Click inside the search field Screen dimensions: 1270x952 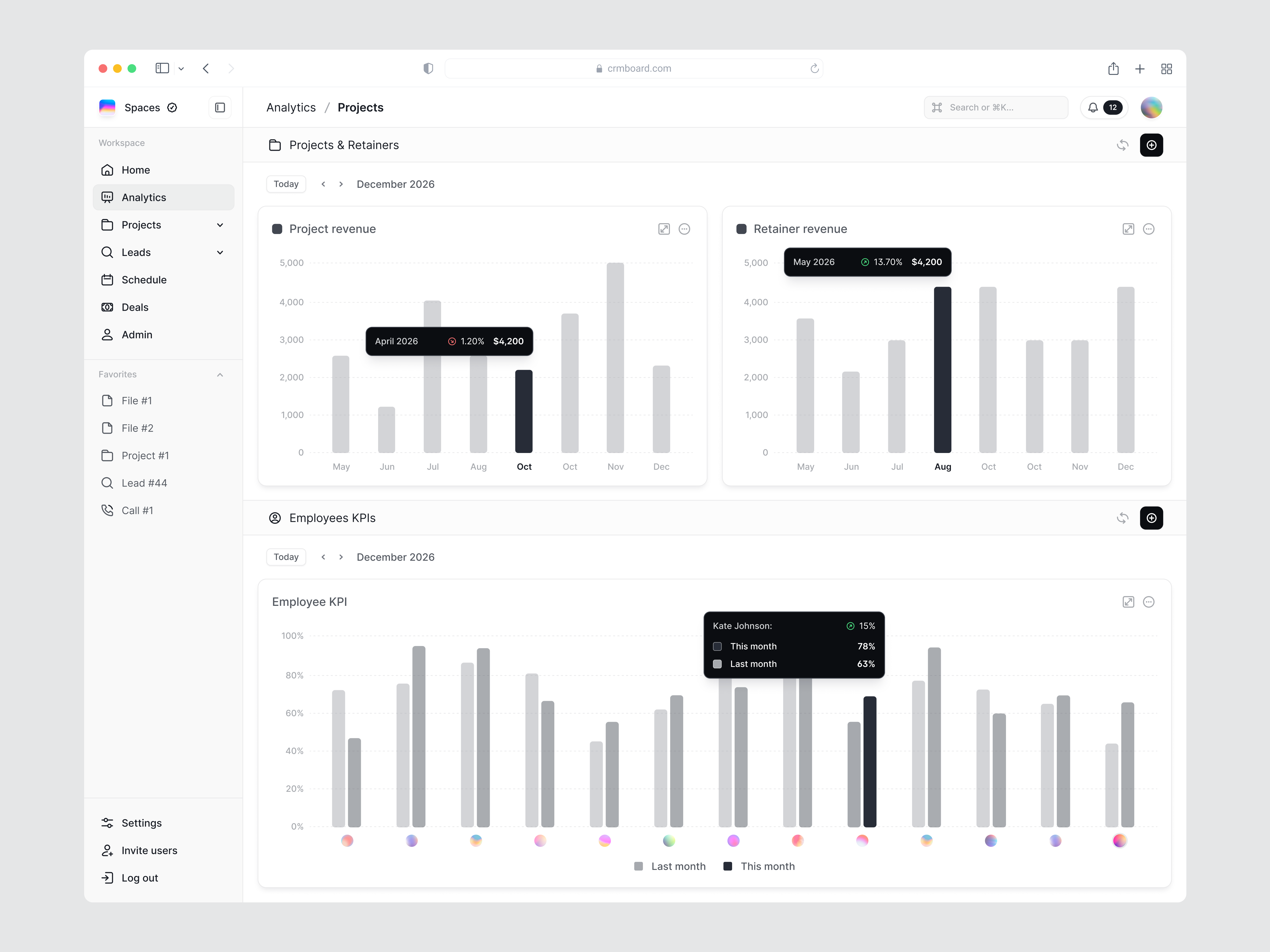(996, 107)
